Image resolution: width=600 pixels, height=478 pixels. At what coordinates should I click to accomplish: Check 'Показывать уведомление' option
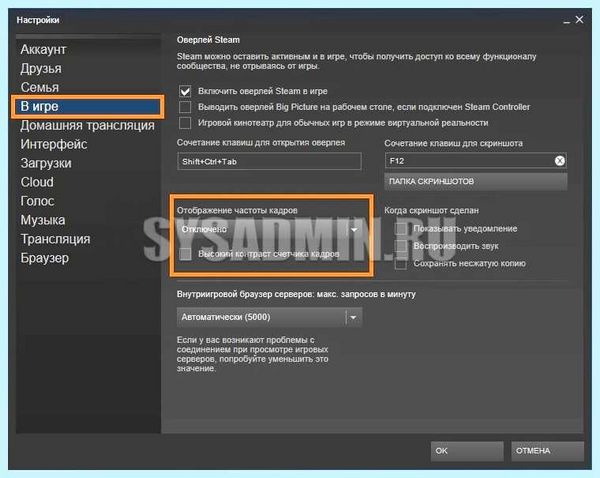(x=401, y=228)
